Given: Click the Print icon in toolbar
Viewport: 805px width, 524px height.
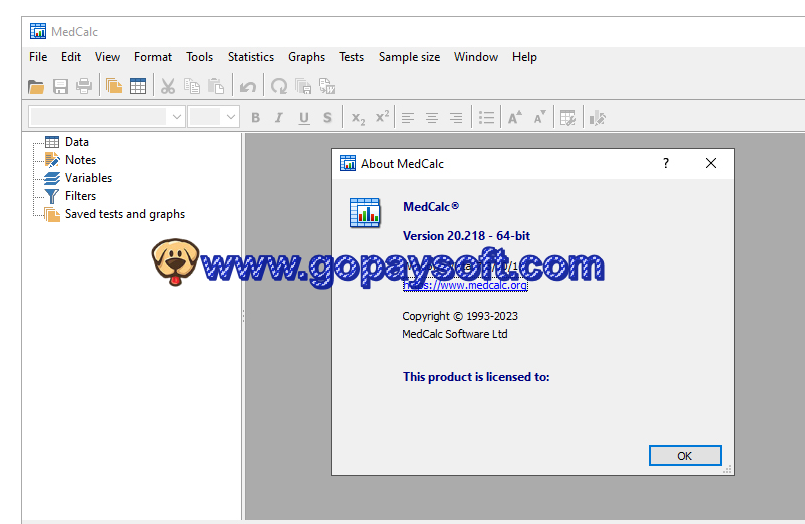Looking at the screenshot, I should tap(84, 86).
